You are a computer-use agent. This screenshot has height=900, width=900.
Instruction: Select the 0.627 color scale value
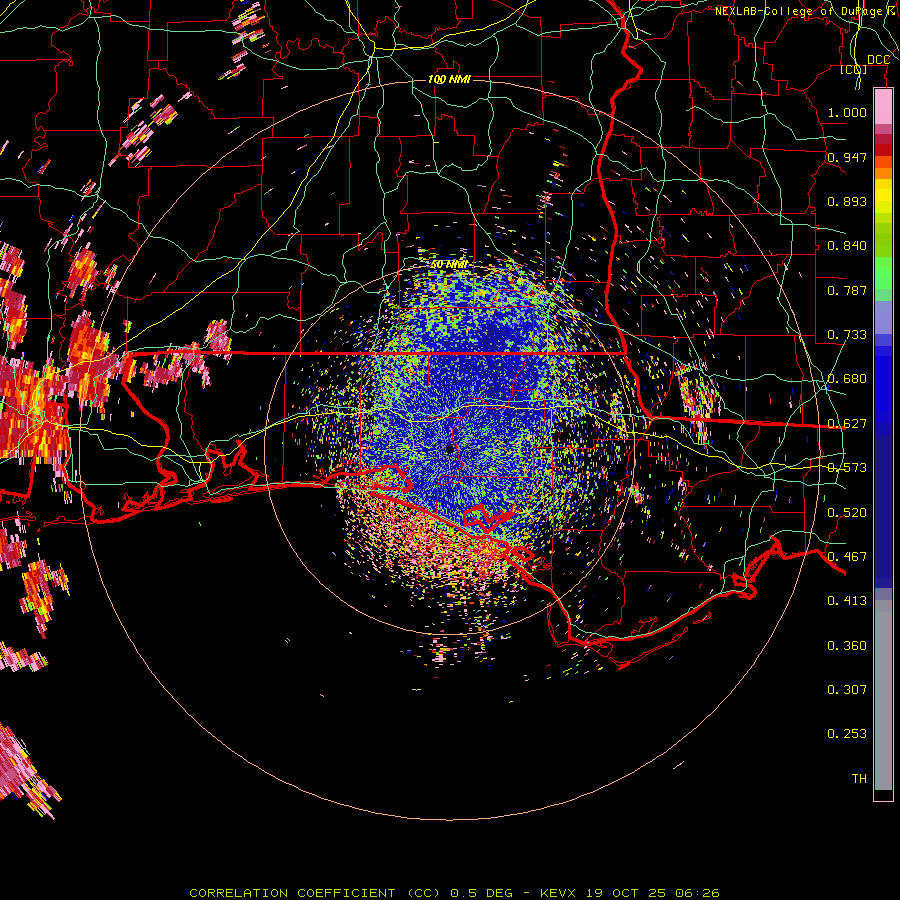(847, 424)
